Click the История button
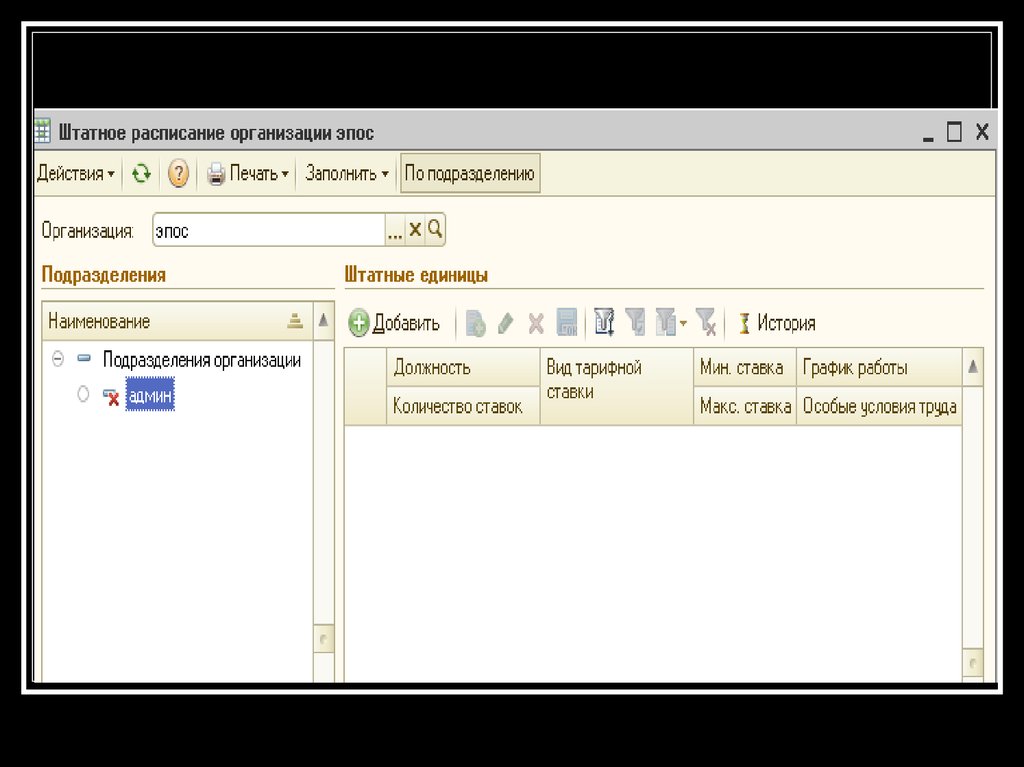The height and width of the screenshot is (767, 1024). (x=776, y=323)
